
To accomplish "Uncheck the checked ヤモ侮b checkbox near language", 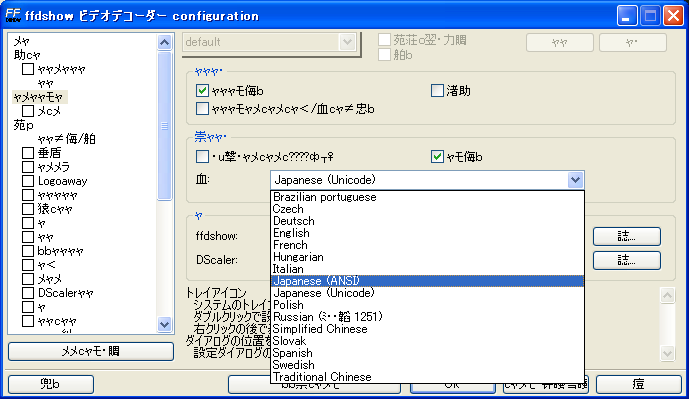I will [437, 156].
